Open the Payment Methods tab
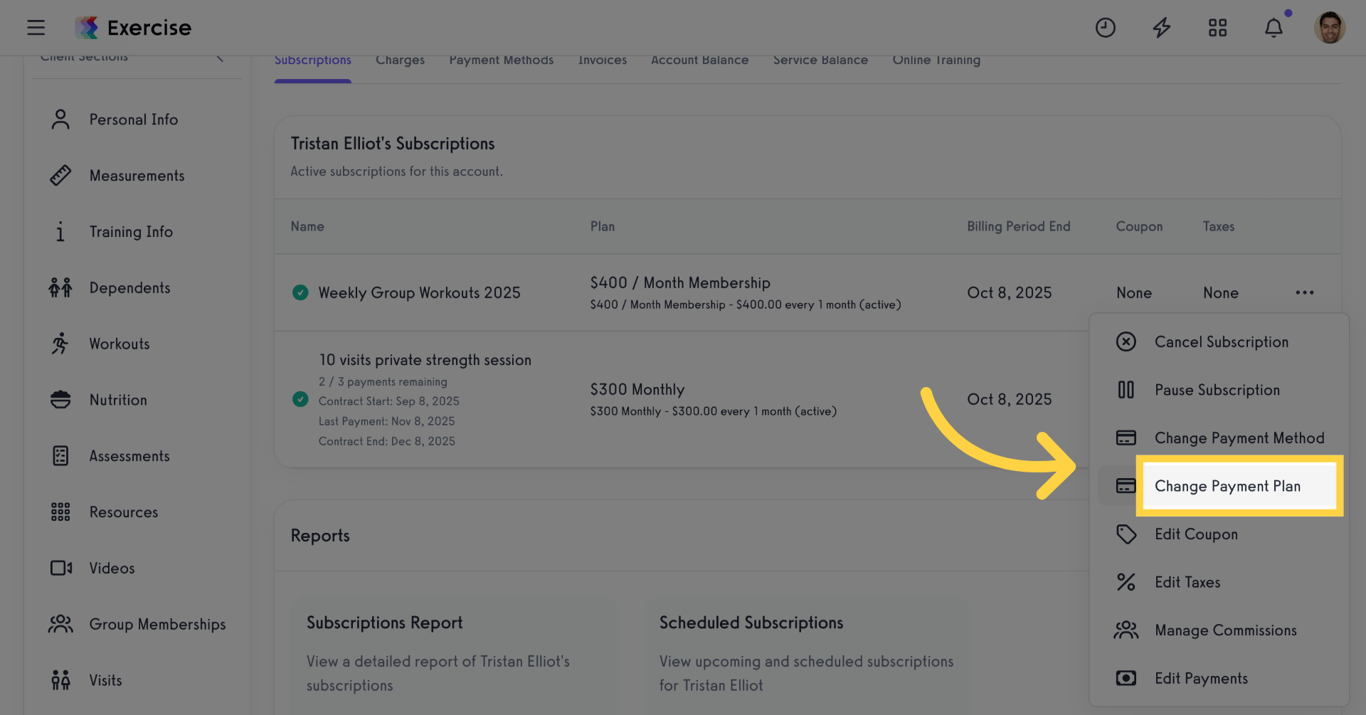 [x=501, y=60]
